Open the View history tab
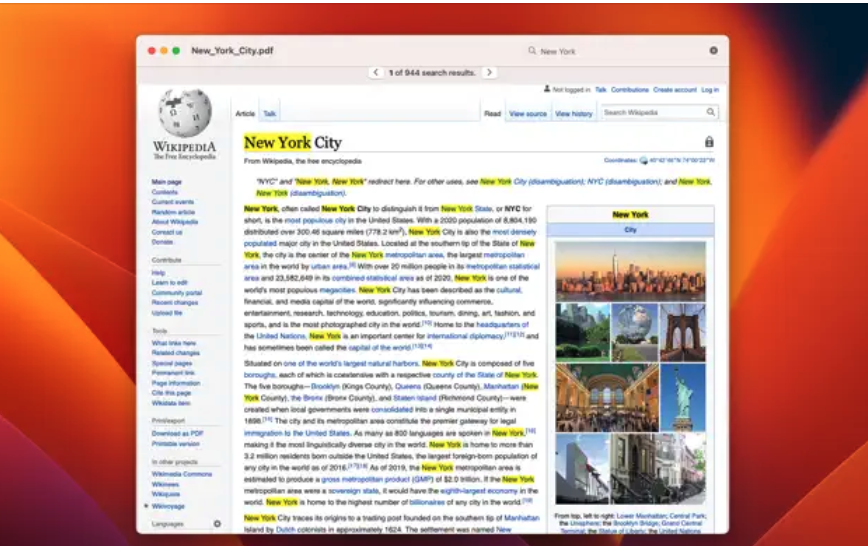 574,114
